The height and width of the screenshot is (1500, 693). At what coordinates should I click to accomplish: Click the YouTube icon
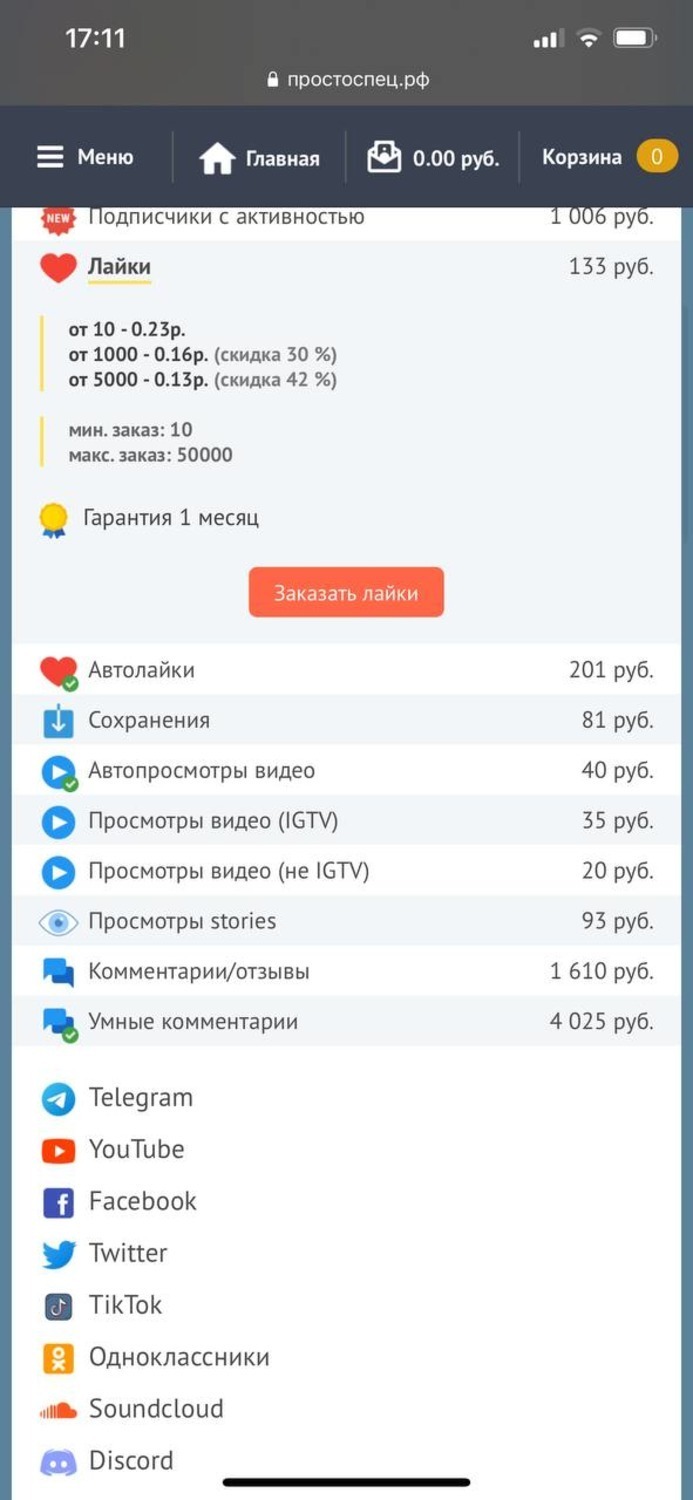(59, 1151)
